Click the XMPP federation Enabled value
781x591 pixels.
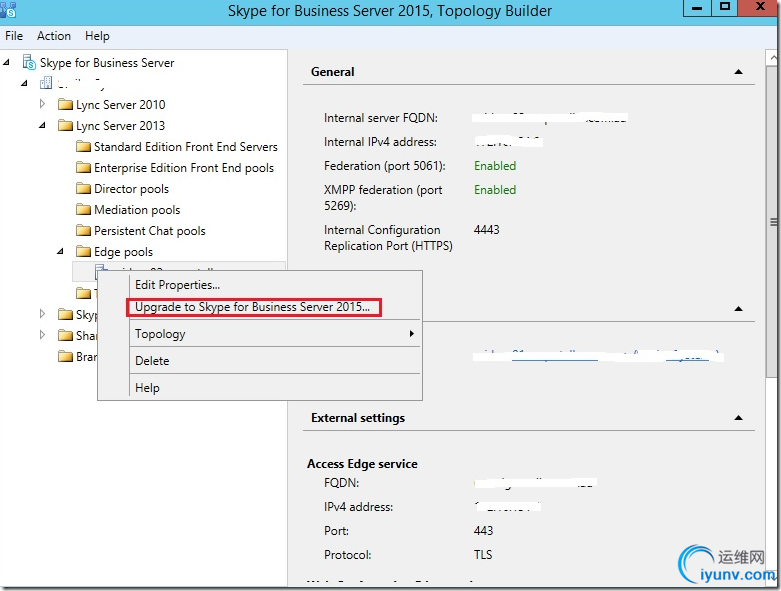pos(495,190)
